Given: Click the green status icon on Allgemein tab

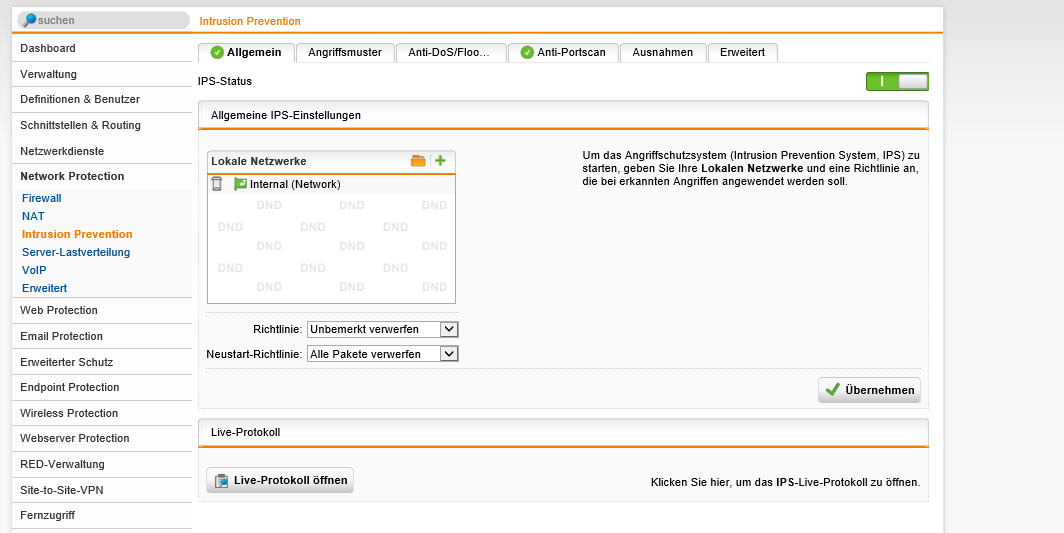Looking at the screenshot, I should pyautogui.click(x=217, y=53).
